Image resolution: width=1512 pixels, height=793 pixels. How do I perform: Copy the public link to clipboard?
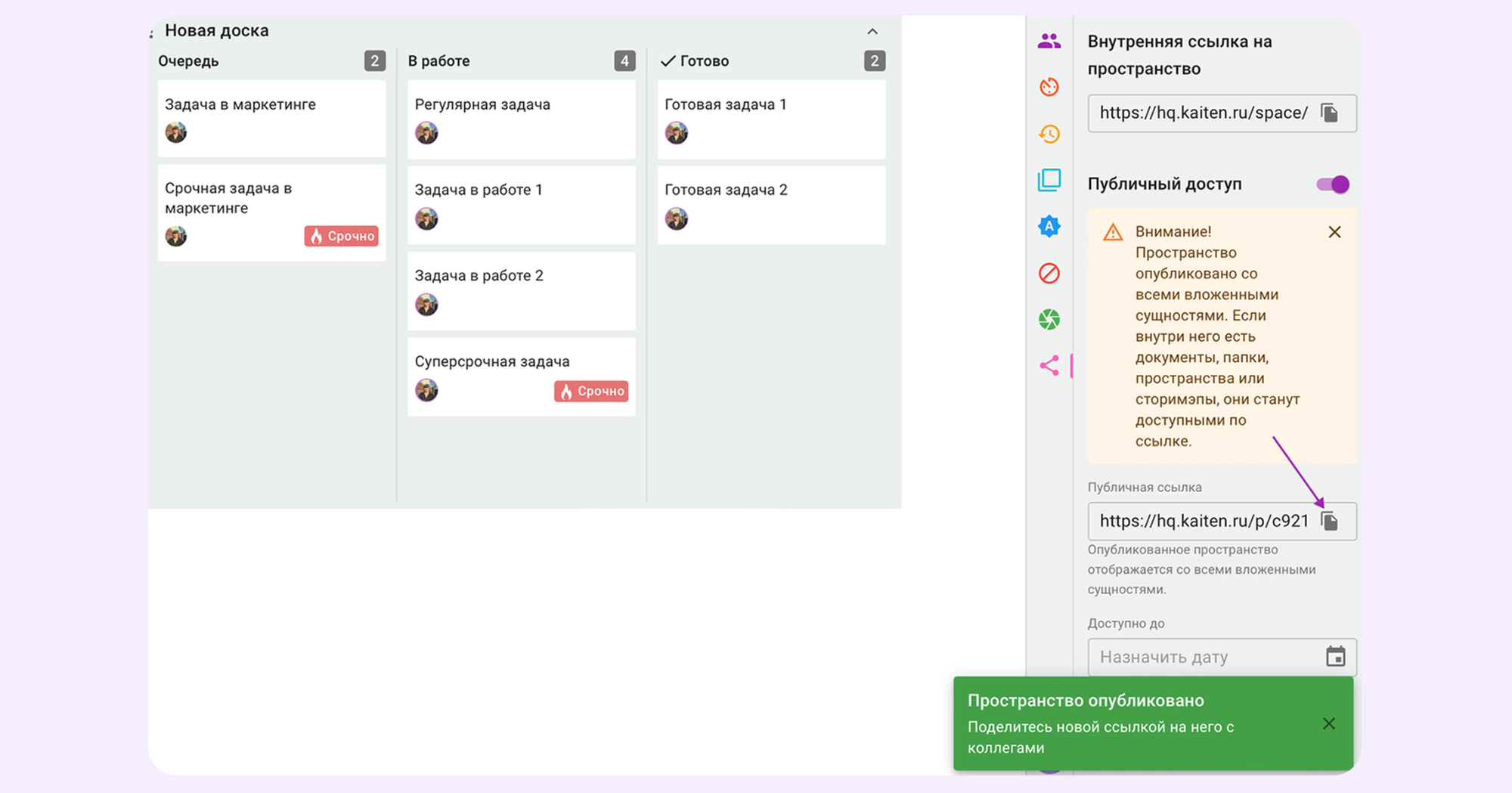pos(1329,521)
